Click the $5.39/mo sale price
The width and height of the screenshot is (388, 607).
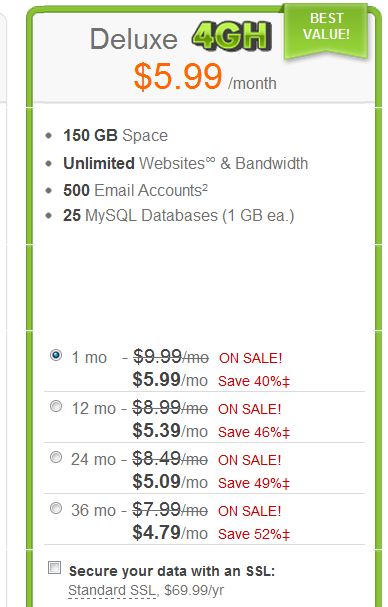point(170,430)
